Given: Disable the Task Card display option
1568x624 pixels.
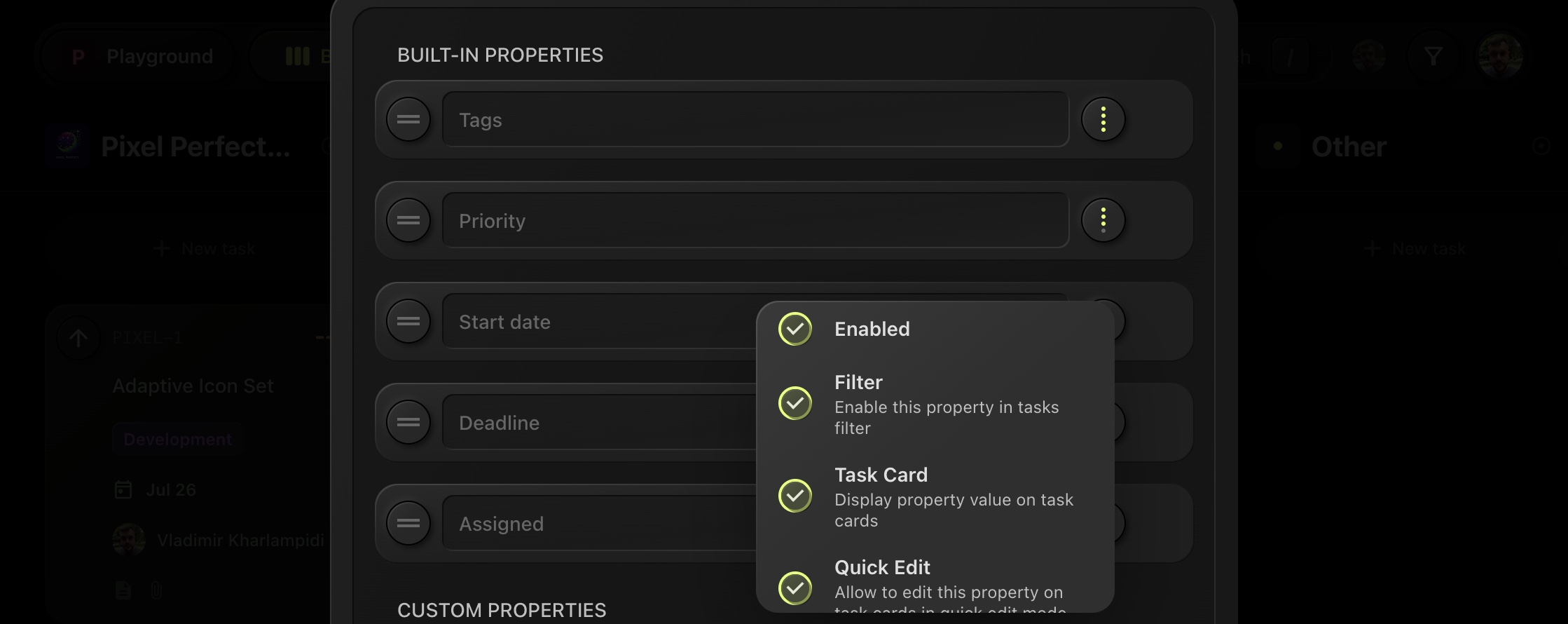Looking at the screenshot, I should [795, 496].
